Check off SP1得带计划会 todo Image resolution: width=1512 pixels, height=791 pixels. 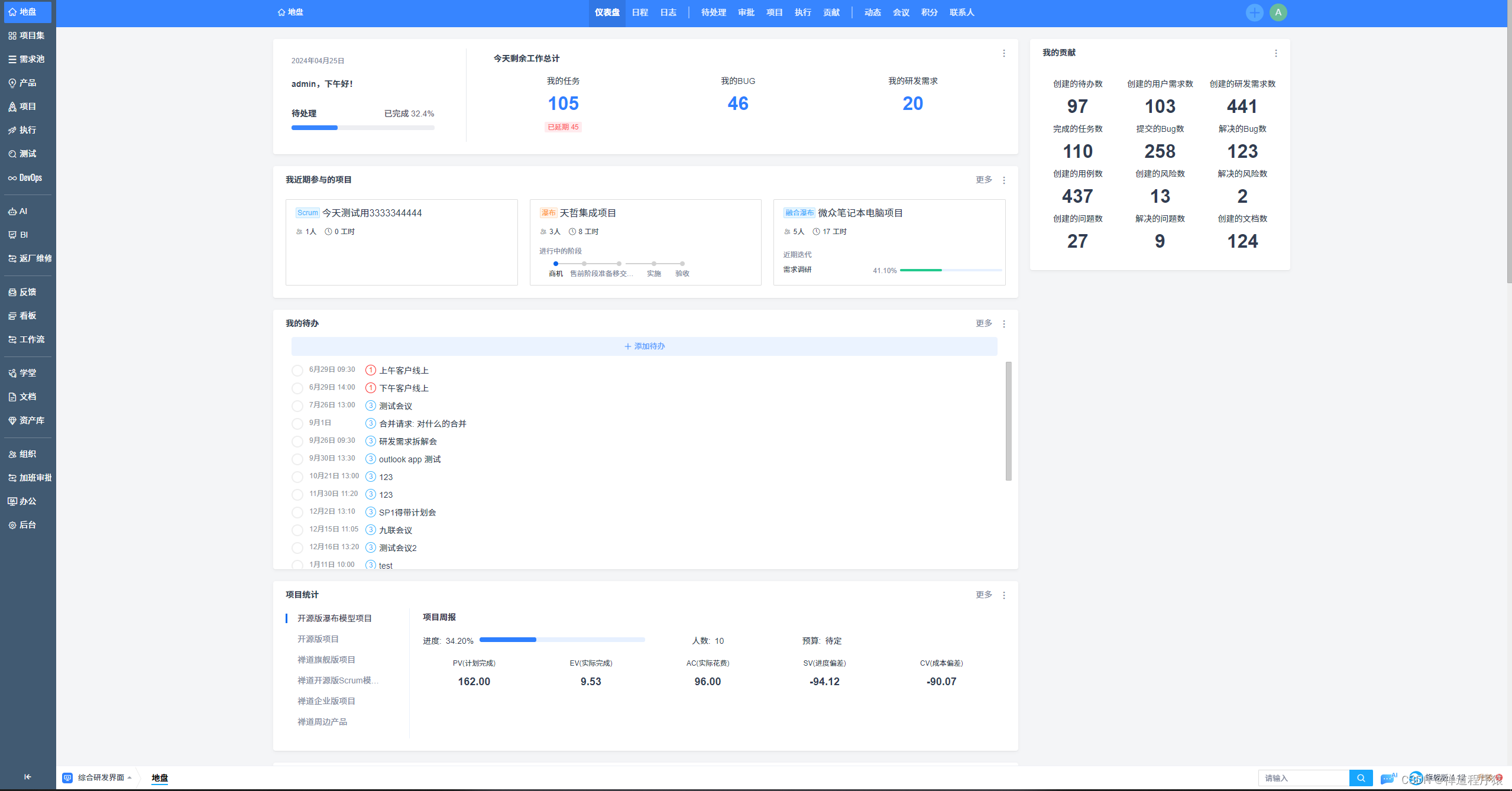click(297, 513)
